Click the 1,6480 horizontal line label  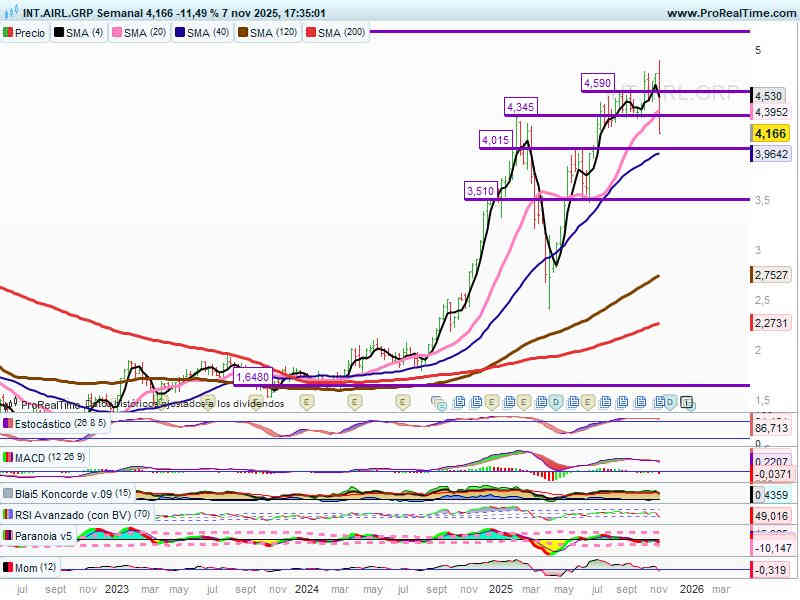[252, 377]
